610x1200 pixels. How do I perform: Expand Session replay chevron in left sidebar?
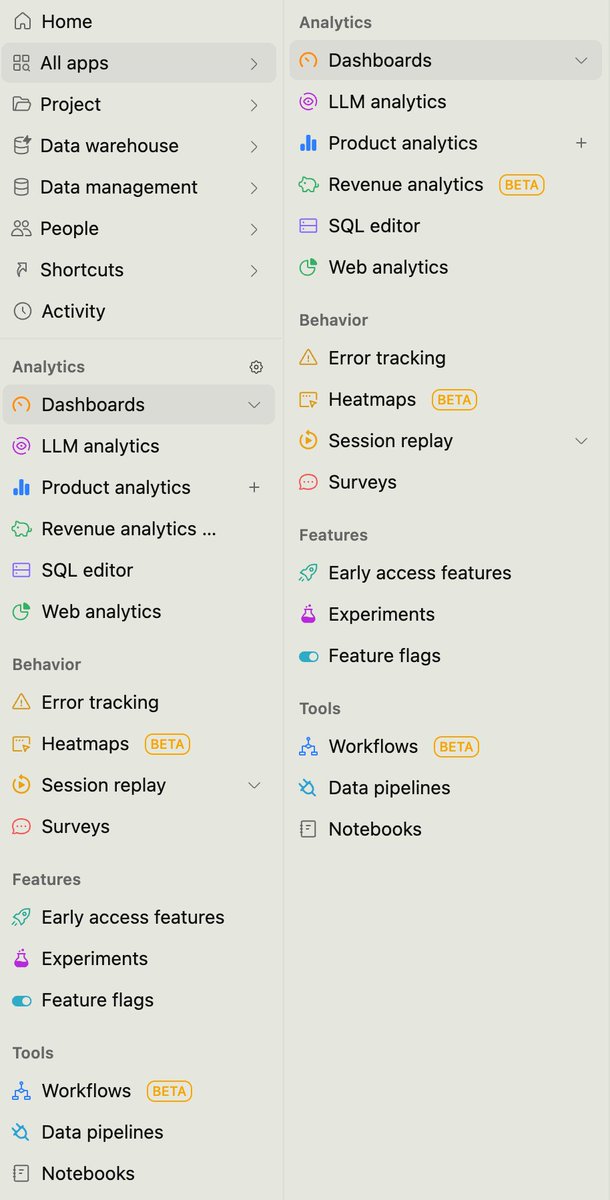pyautogui.click(x=254, y=785)
